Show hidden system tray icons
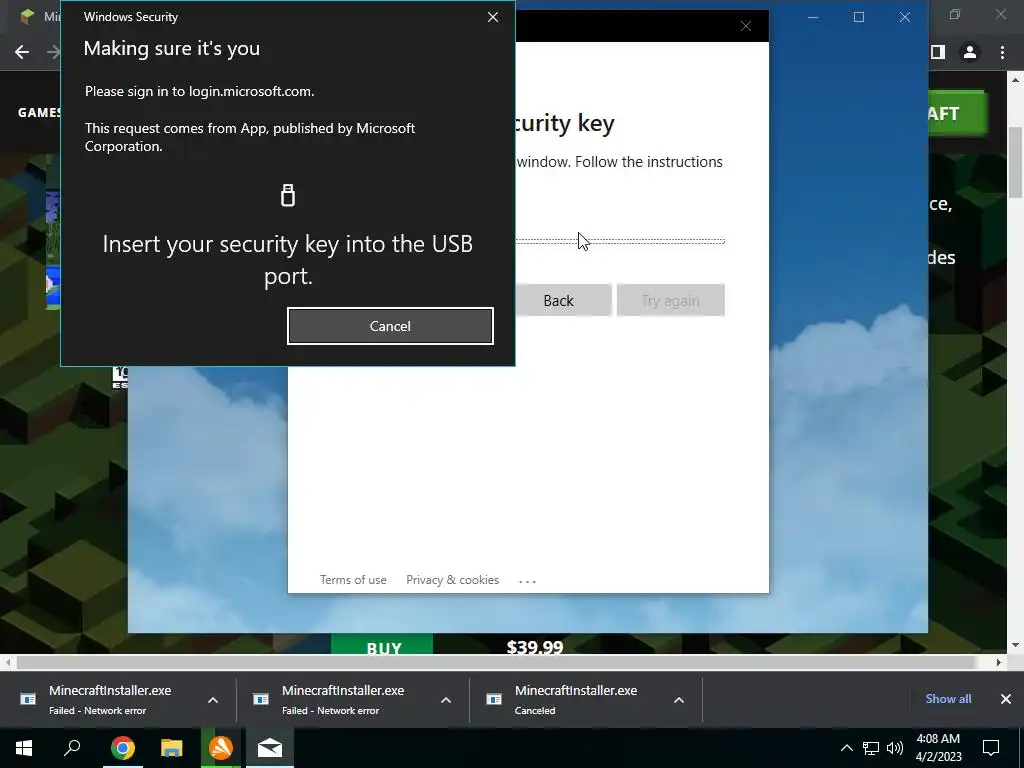Viewport: 1024px width, 768px height. (x=846, y=748)
